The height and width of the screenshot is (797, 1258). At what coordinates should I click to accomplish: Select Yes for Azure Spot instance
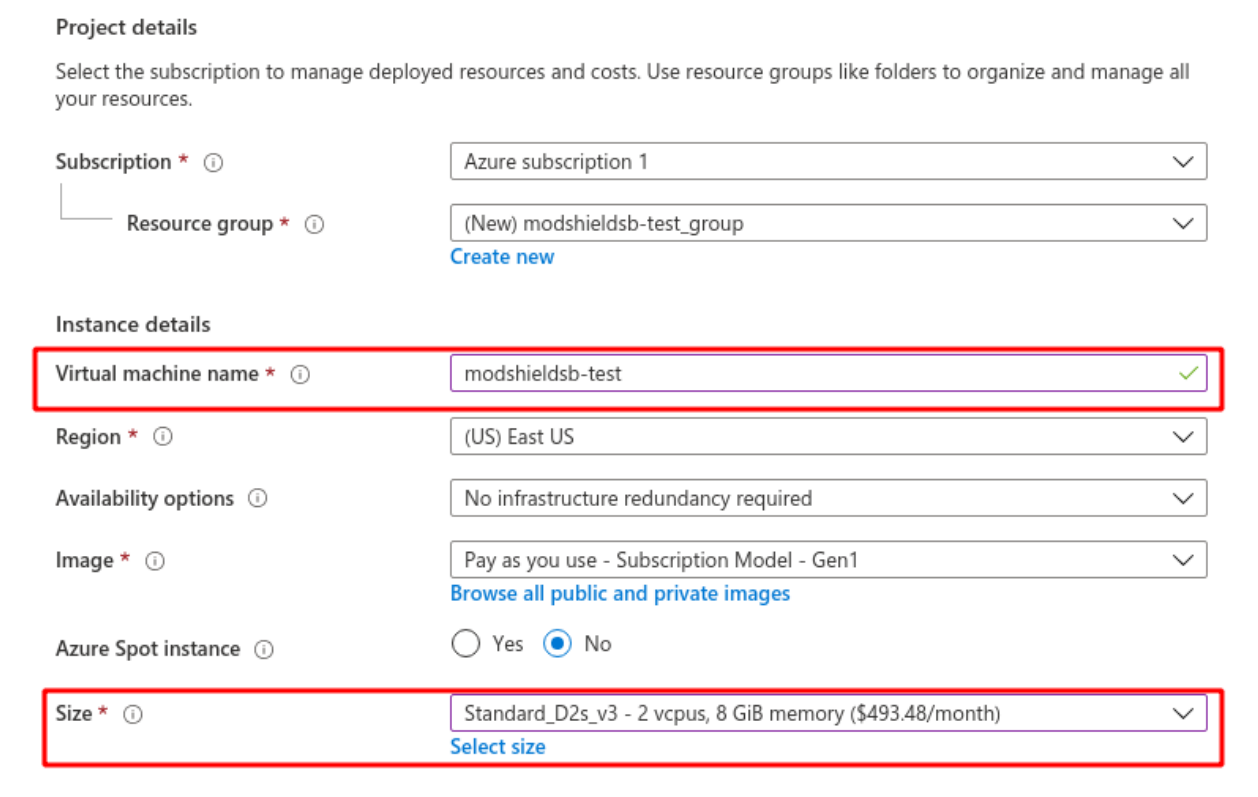(466, 644)
